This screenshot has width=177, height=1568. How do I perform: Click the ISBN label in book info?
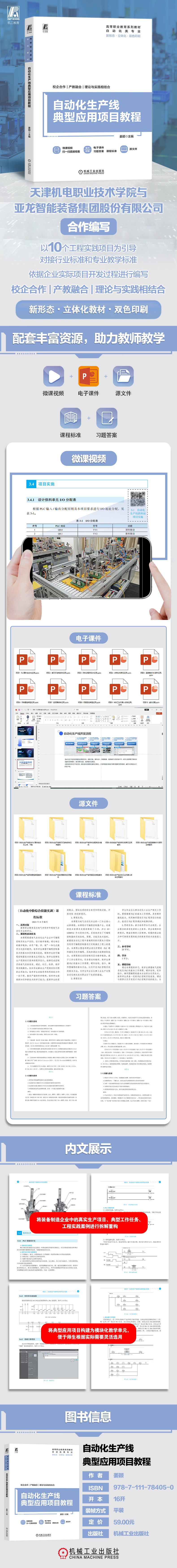point(96,1487)
